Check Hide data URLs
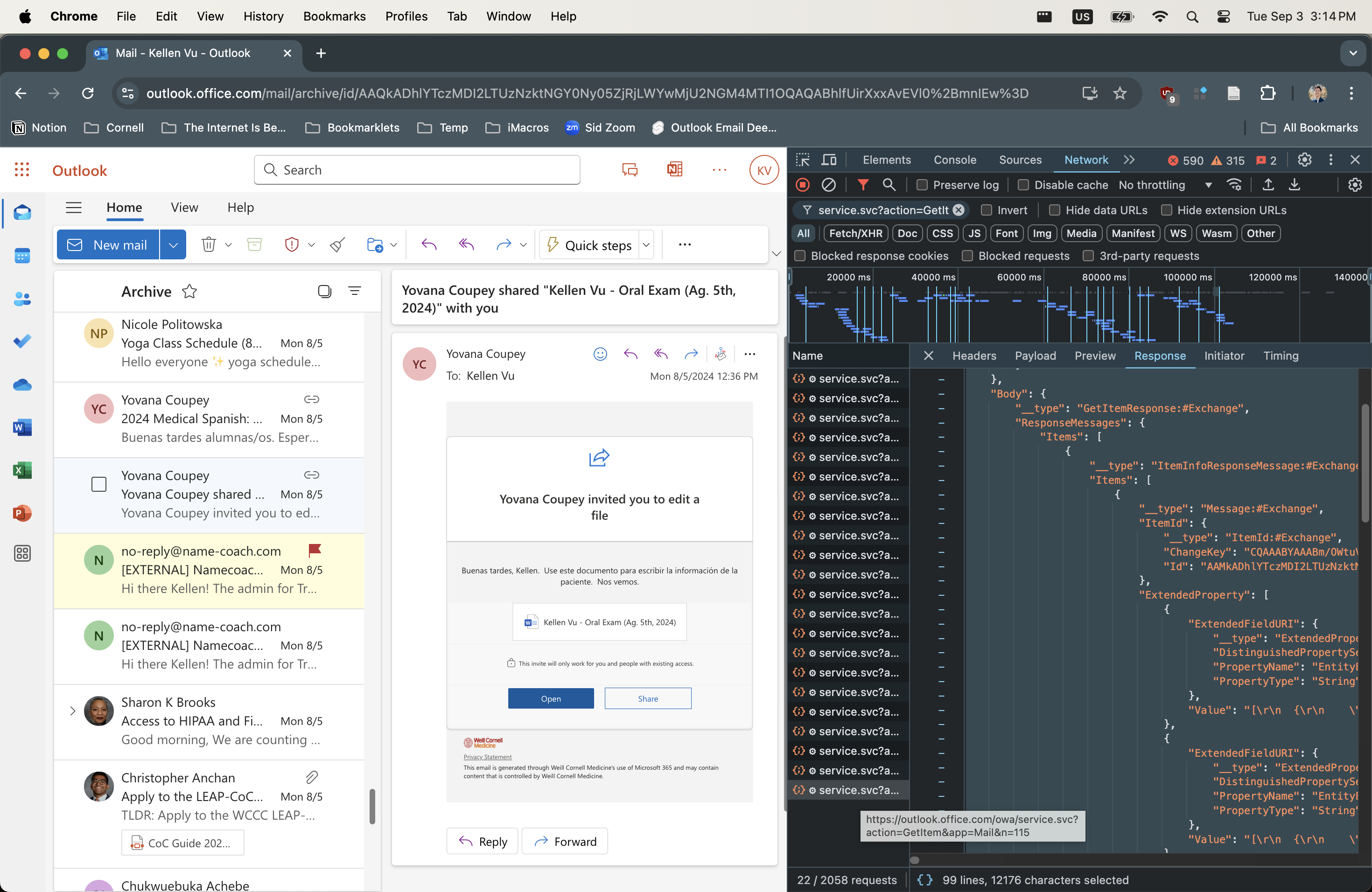 [1054, 210]
